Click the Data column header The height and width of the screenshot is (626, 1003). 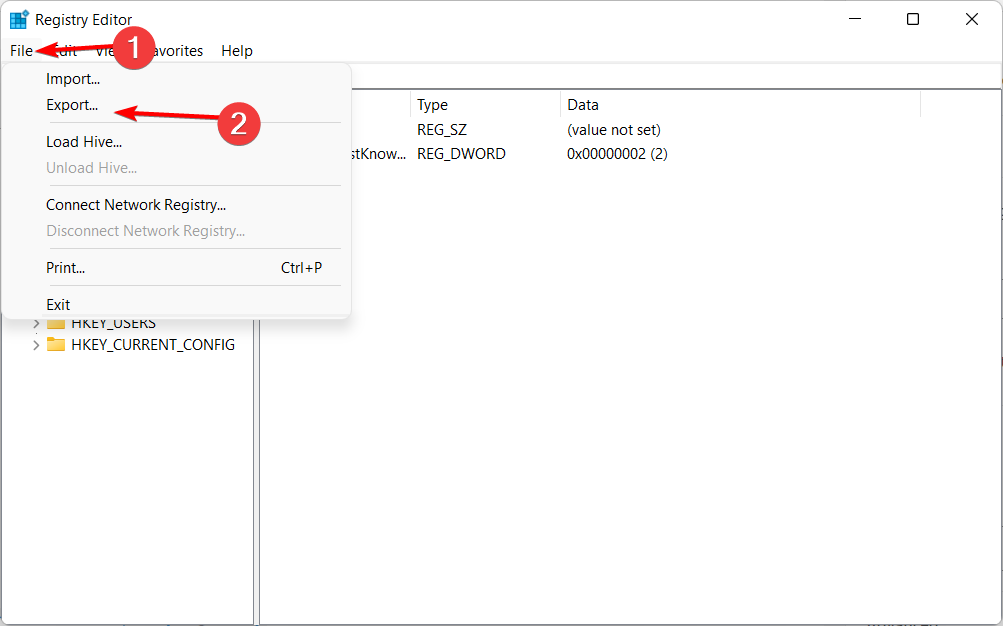point(582,104)
